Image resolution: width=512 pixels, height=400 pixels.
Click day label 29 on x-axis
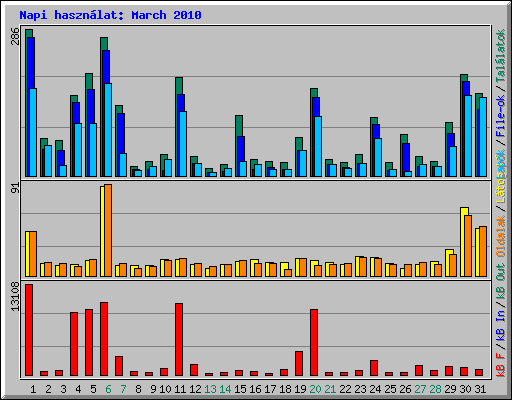pyautogui.click(x=450, y=389)
